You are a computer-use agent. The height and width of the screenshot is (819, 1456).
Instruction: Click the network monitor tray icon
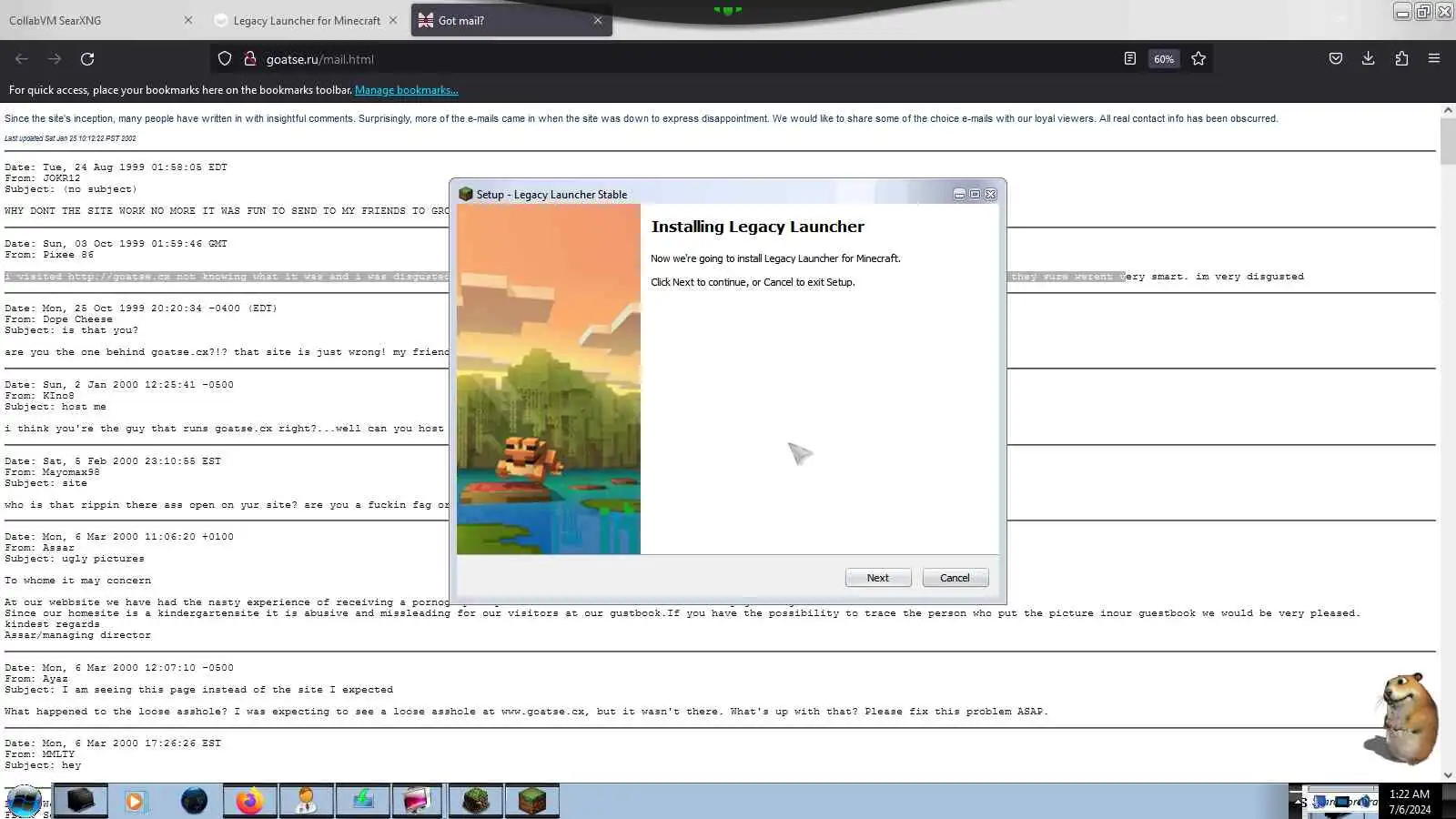click(1342, 802)
